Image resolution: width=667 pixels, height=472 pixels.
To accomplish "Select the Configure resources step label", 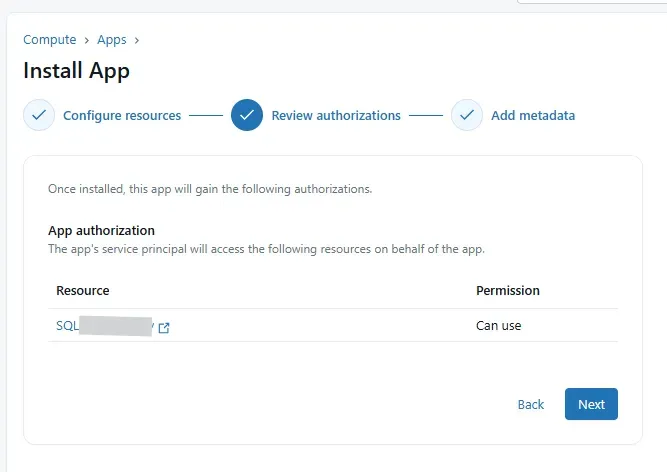I will click(x=122, y=115).
